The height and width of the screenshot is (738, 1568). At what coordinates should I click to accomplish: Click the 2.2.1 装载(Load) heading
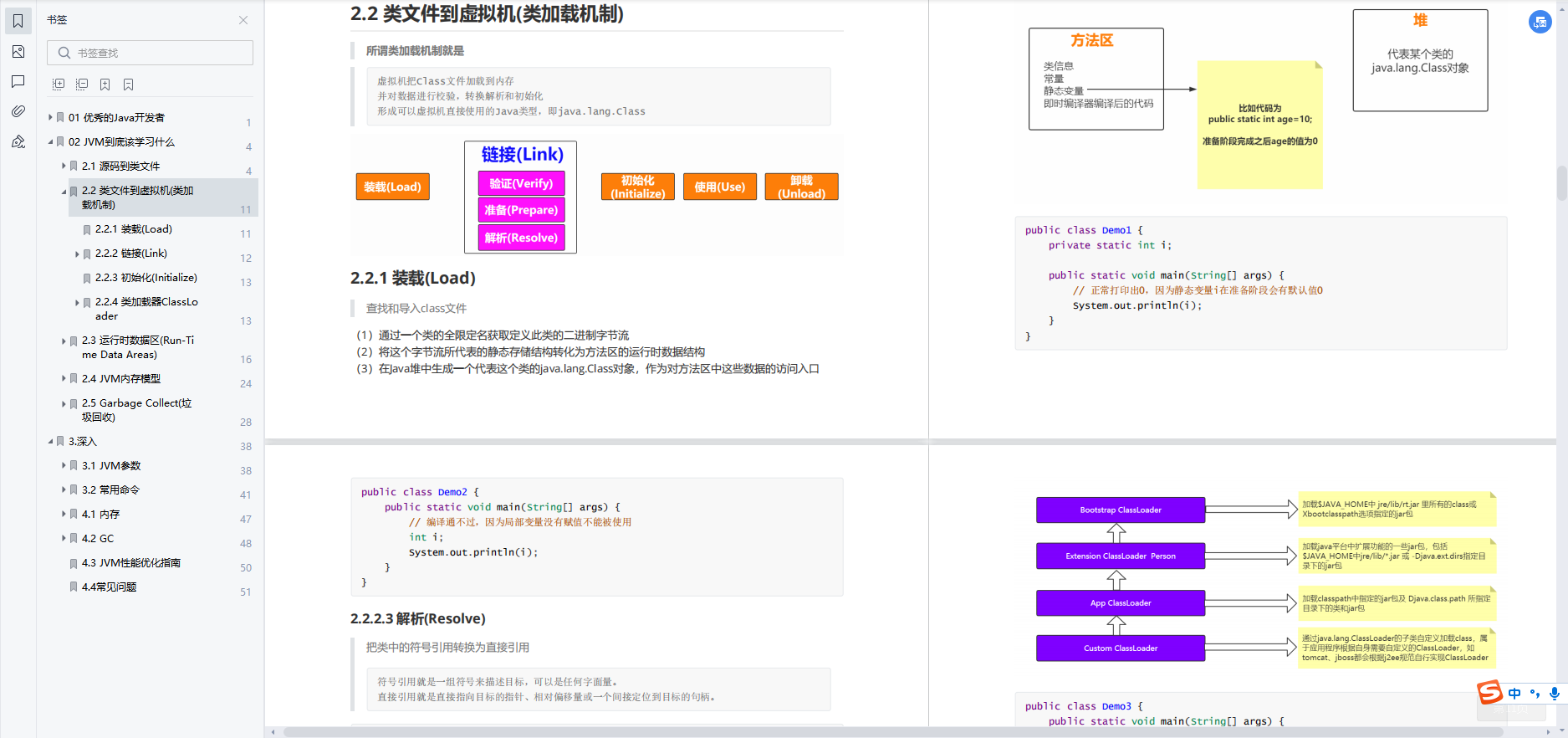tap(412, 279)
